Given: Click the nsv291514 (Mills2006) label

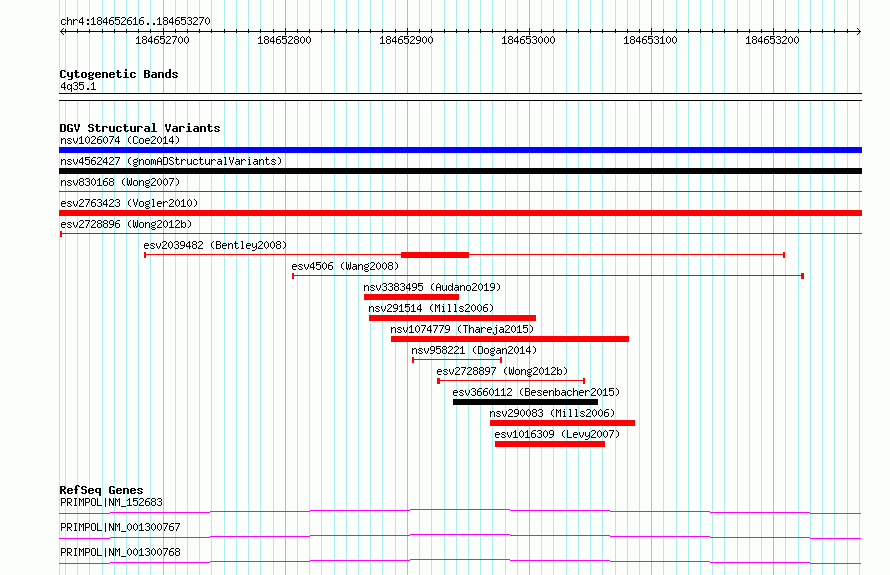Looking at the screenshot, I should [431, 308].
